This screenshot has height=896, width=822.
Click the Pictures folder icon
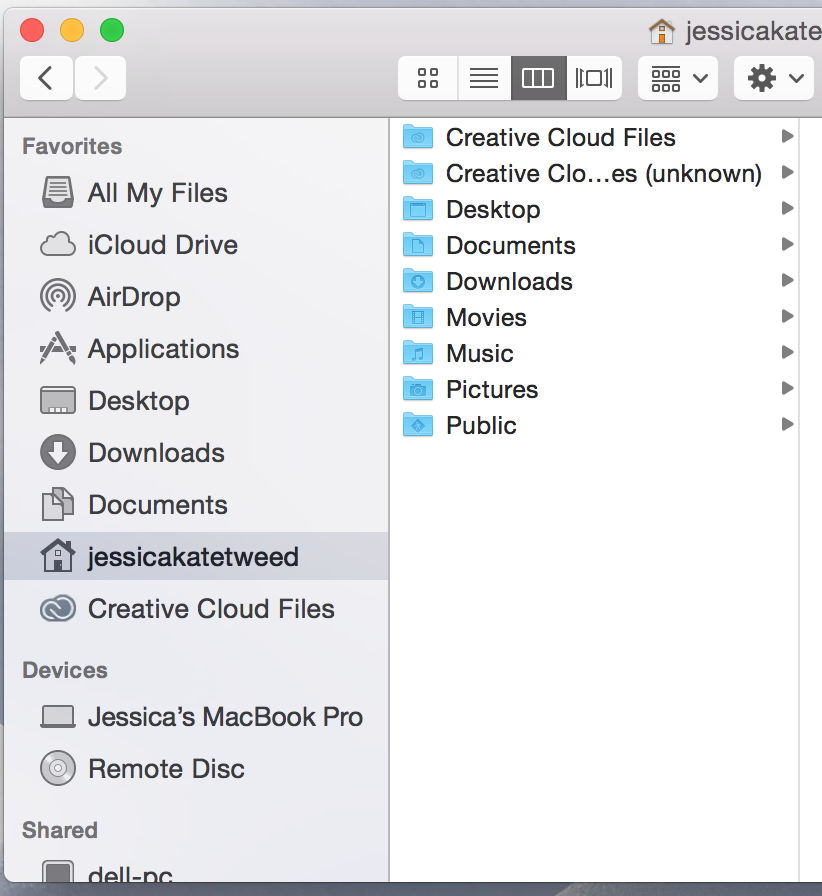(418, 389)
